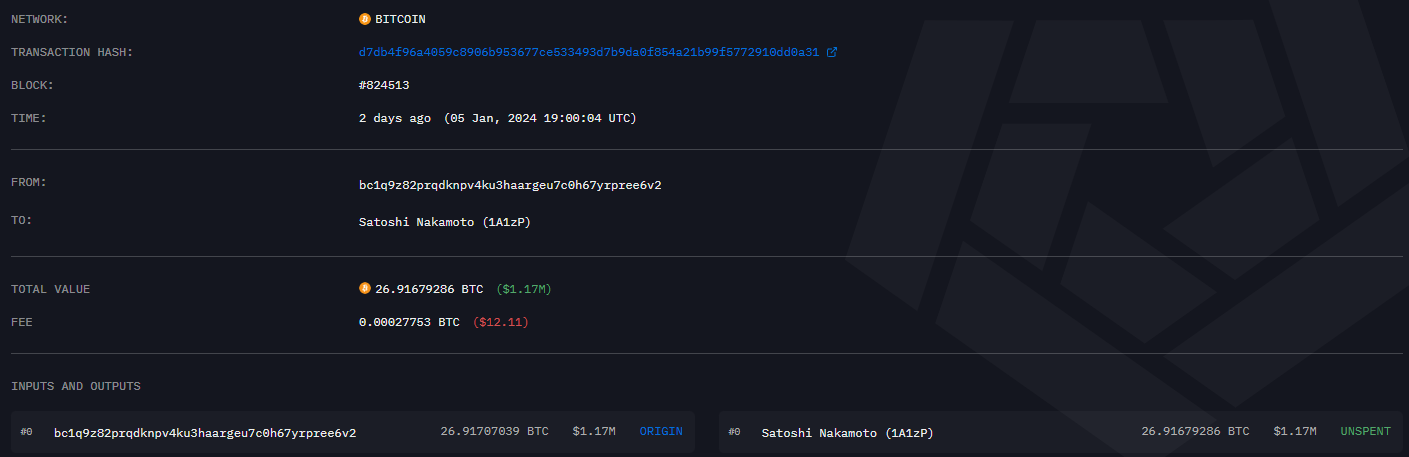
Task: Click the Bitcoin network logo icon
Action: pos(364,19)
